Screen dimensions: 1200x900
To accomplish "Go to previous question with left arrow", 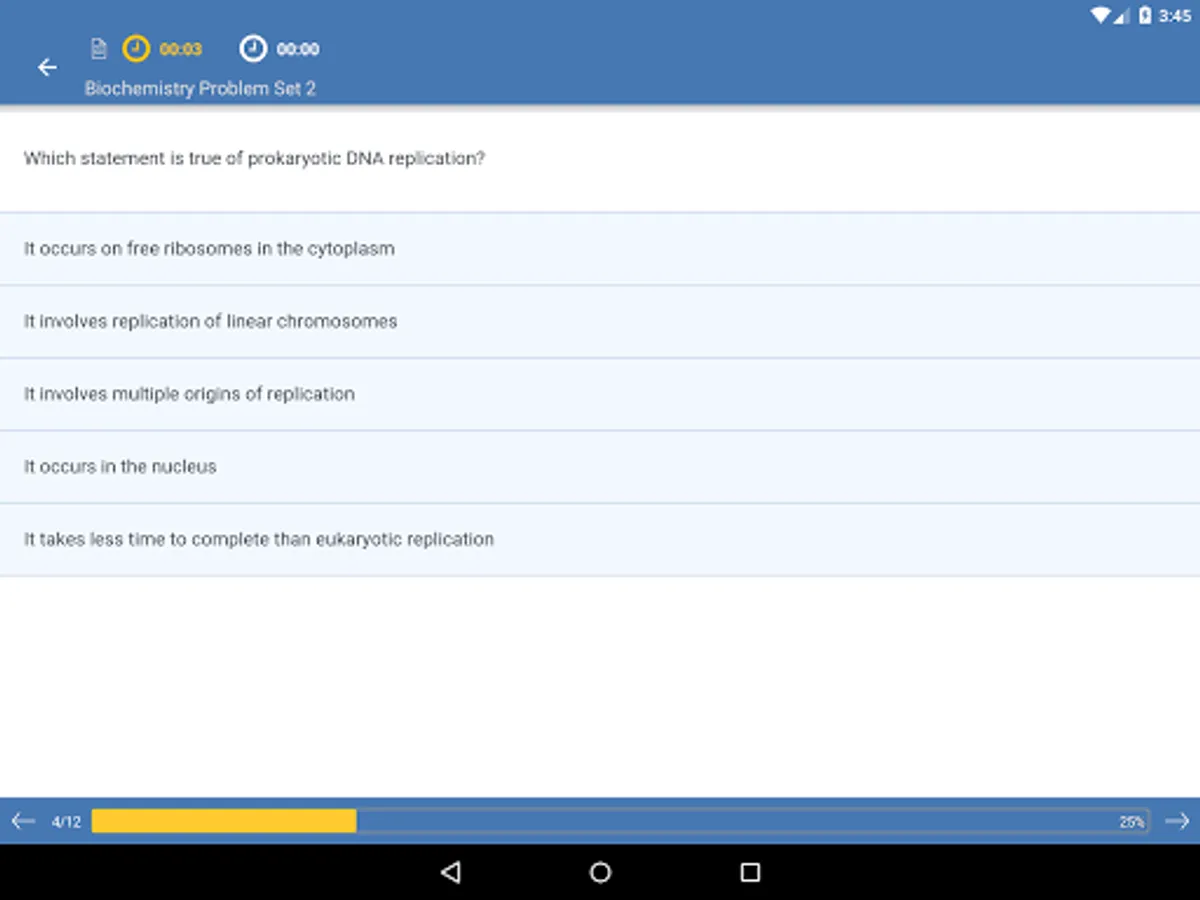I will coord(23,821).
